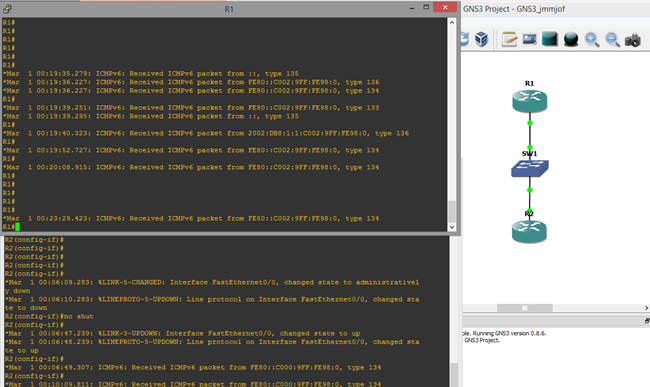
Task: Select the Draw ellipse tool
Action: pos(571,39)
